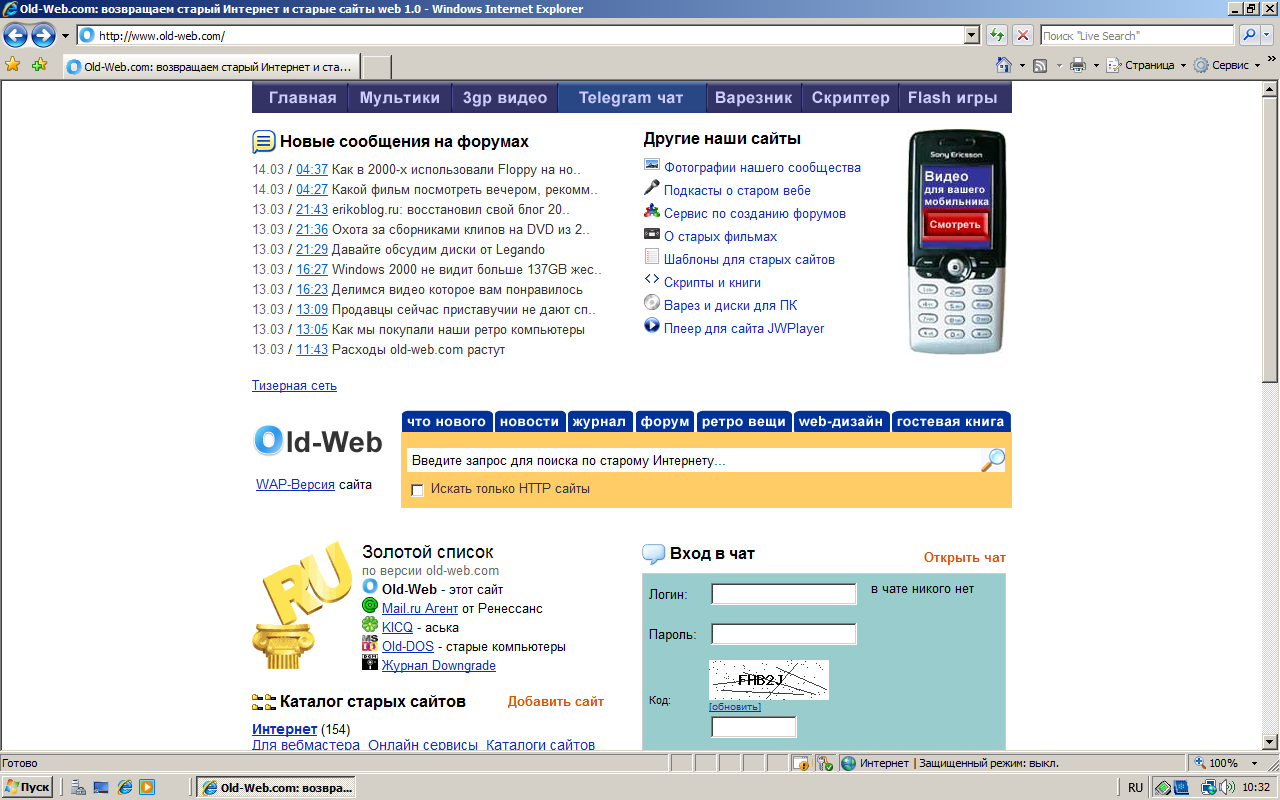Click the Логин input field
The width and height of the screenshot is (1280, 800).
pyautogui.click(x=784, y=595)
